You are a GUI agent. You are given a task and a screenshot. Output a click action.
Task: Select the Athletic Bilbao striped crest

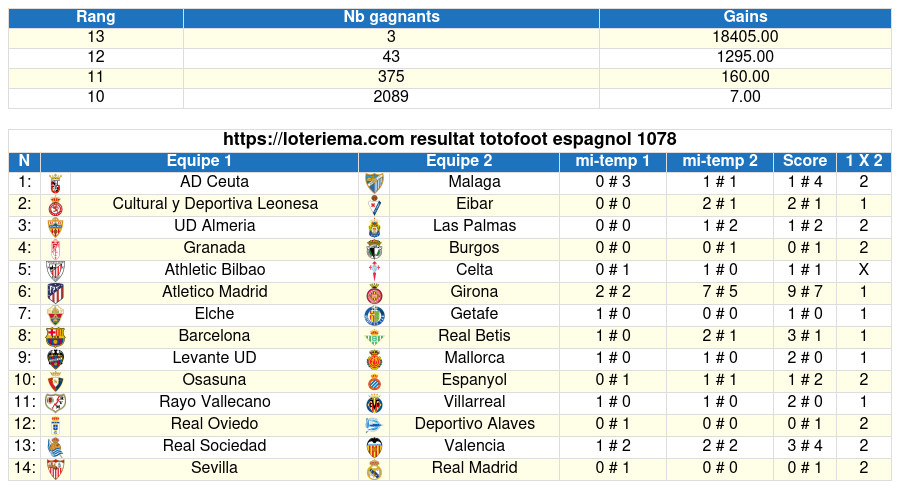tap(56, 271)
